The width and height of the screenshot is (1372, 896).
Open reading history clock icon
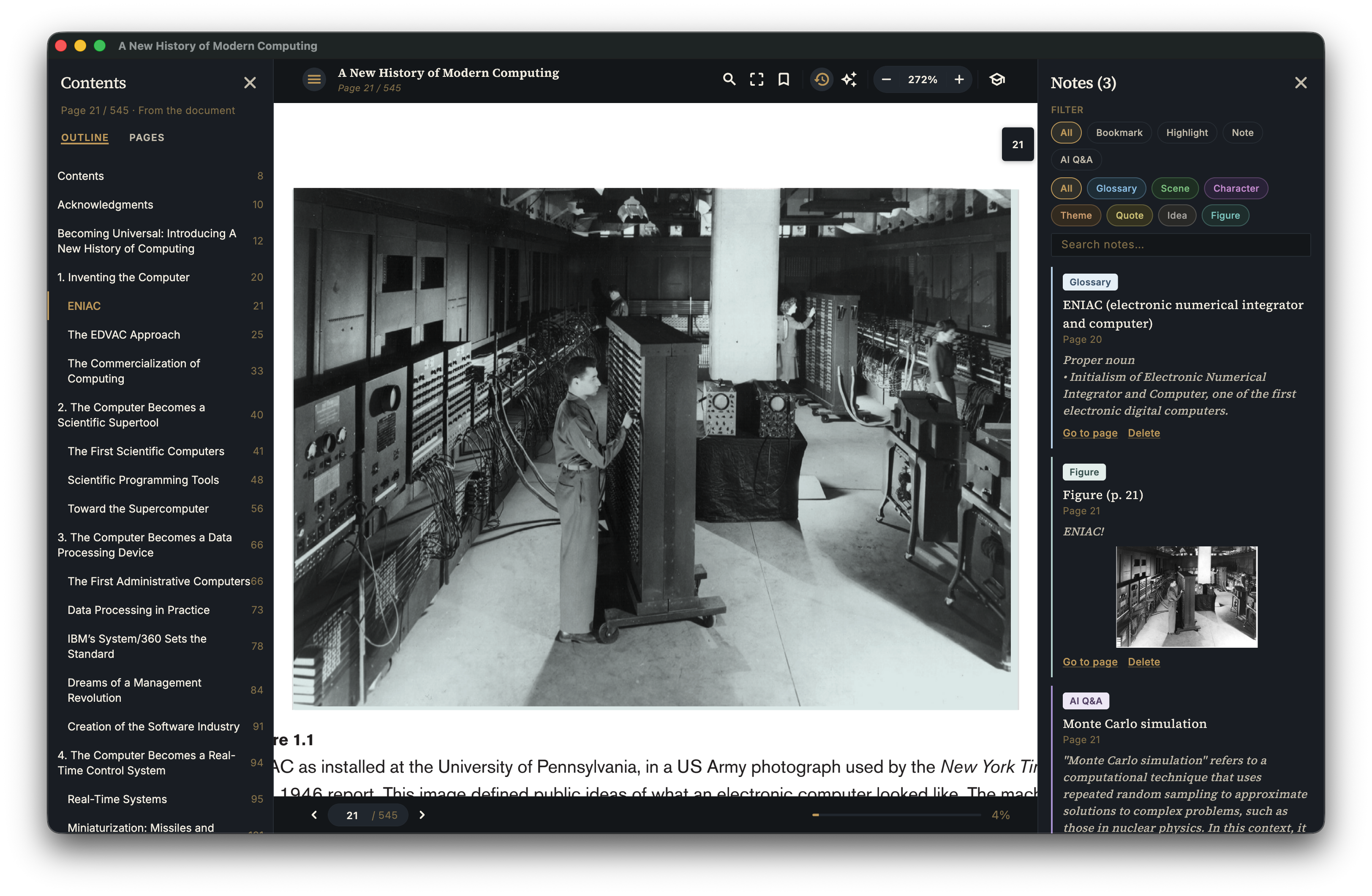(x=822, y=79)
